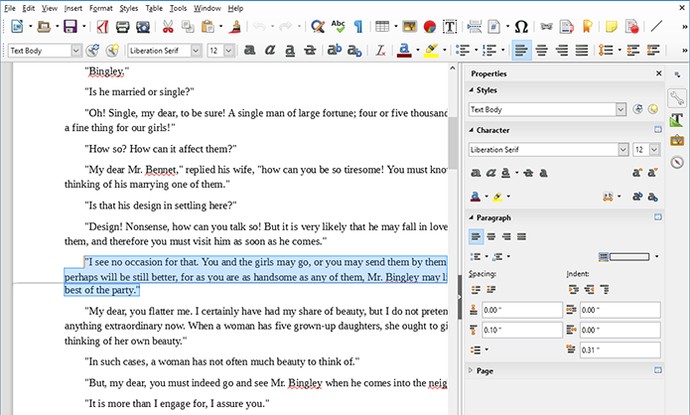Image resolution: width=690 pixels, height=415 pixels.
Task: Toggle formatting marks pilcrow
Action: (359, 27)
